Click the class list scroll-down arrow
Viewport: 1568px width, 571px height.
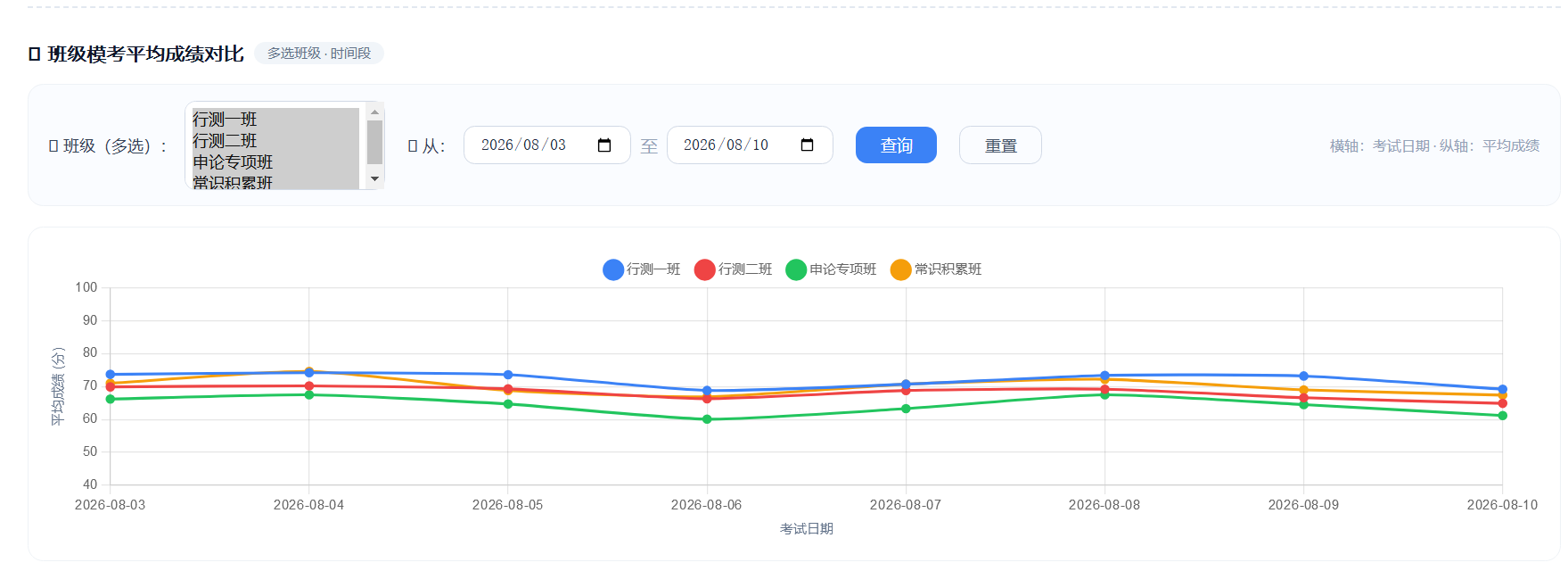pos(374,178)
